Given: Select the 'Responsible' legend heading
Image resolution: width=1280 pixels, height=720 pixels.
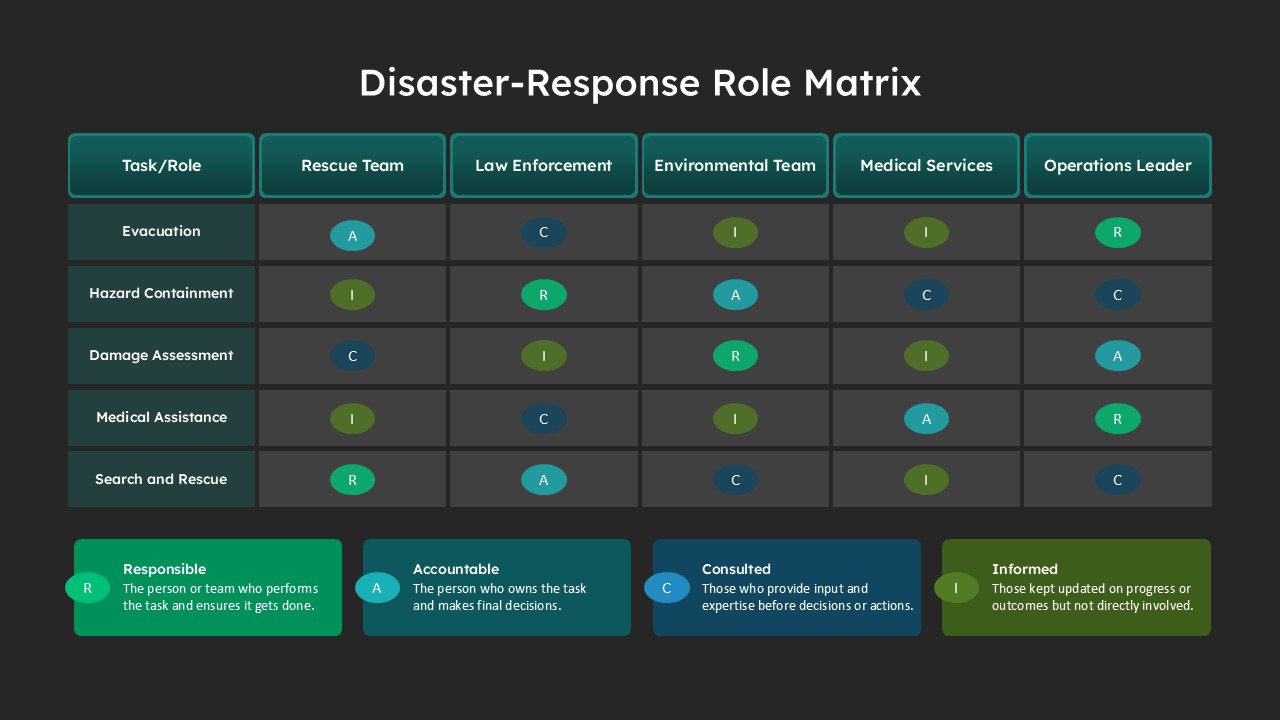Looking at the screenshot, I should tap(164, 569).
